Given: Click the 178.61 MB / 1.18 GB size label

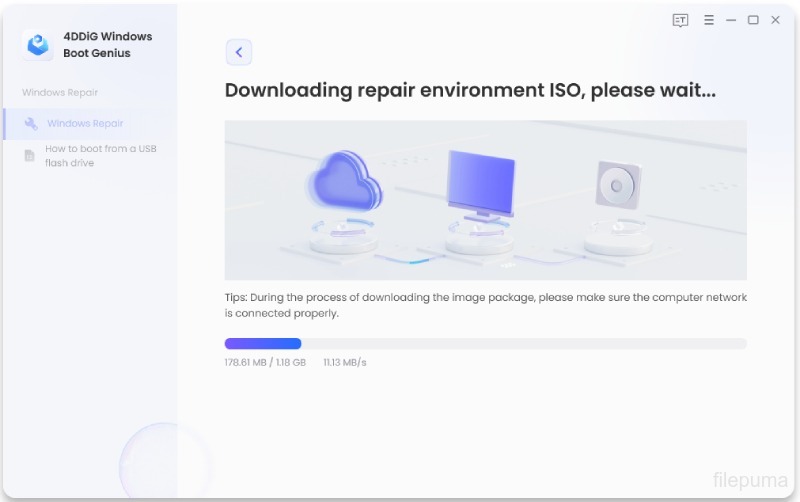Looking at the screenshot, I should (x=265, y=362).
